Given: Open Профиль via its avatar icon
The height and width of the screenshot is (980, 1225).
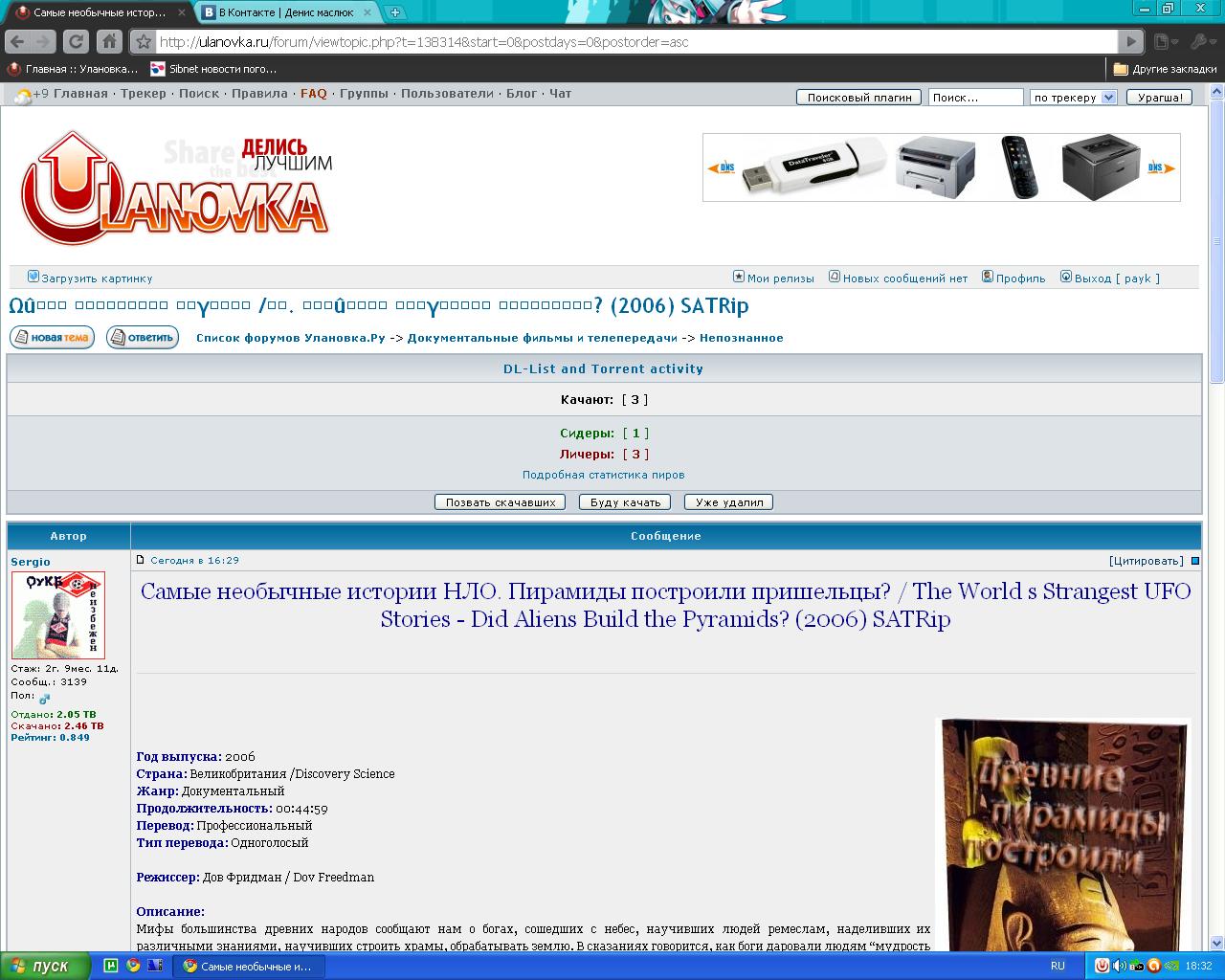Looking at the screenshot, I should tap(987, 277).
